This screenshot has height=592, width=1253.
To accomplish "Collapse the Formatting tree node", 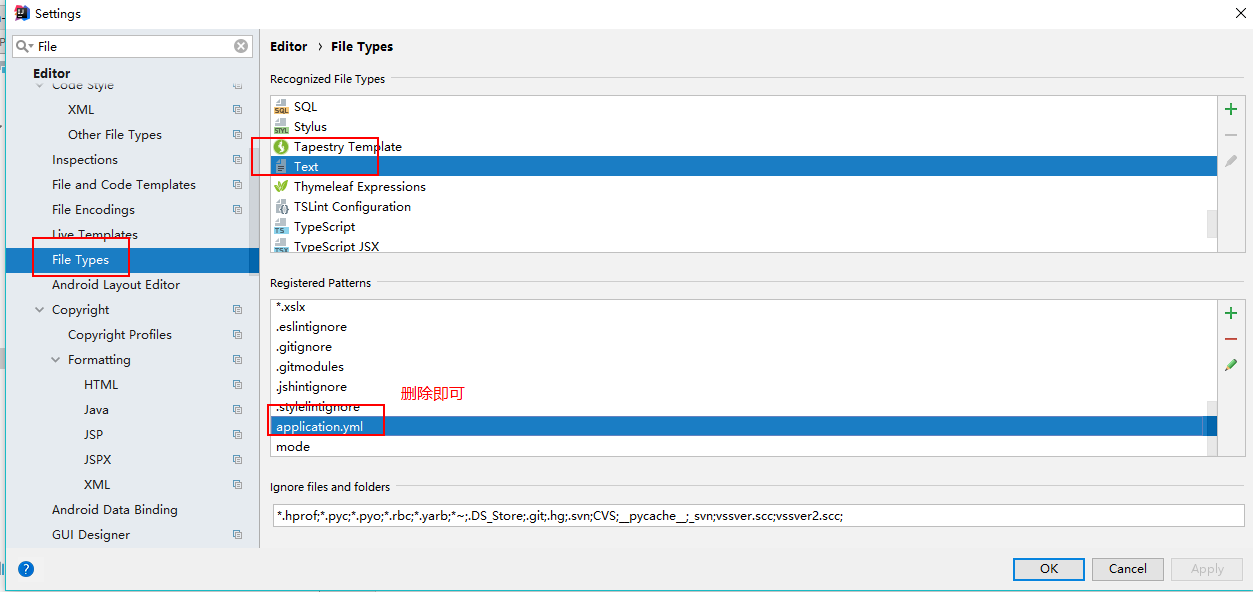I will (x=56, y=360).
